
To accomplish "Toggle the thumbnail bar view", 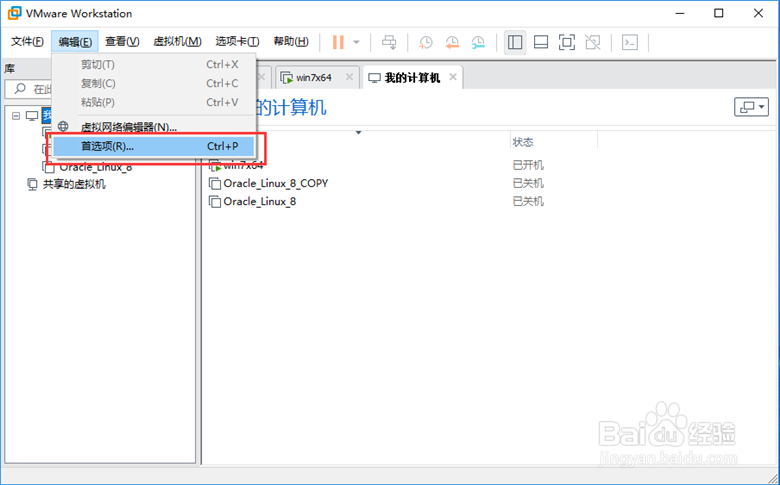I will (x=541, y=42).
